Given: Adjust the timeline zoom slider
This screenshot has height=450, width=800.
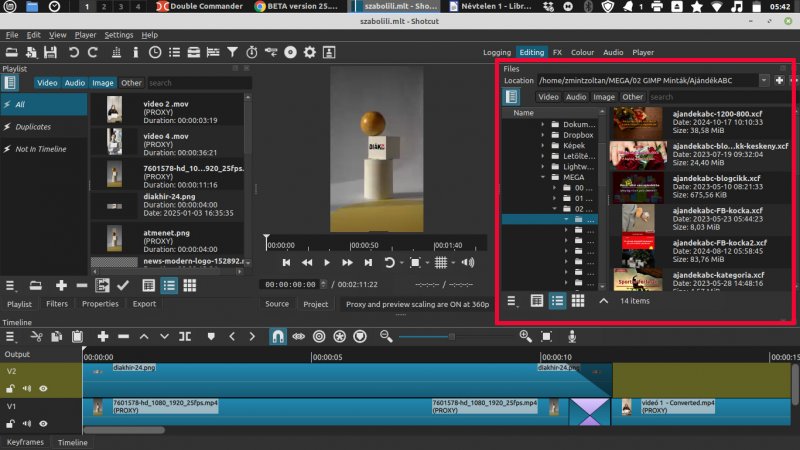Looking at the screenshot, I should pyautogui.click(x=453, y=337).
